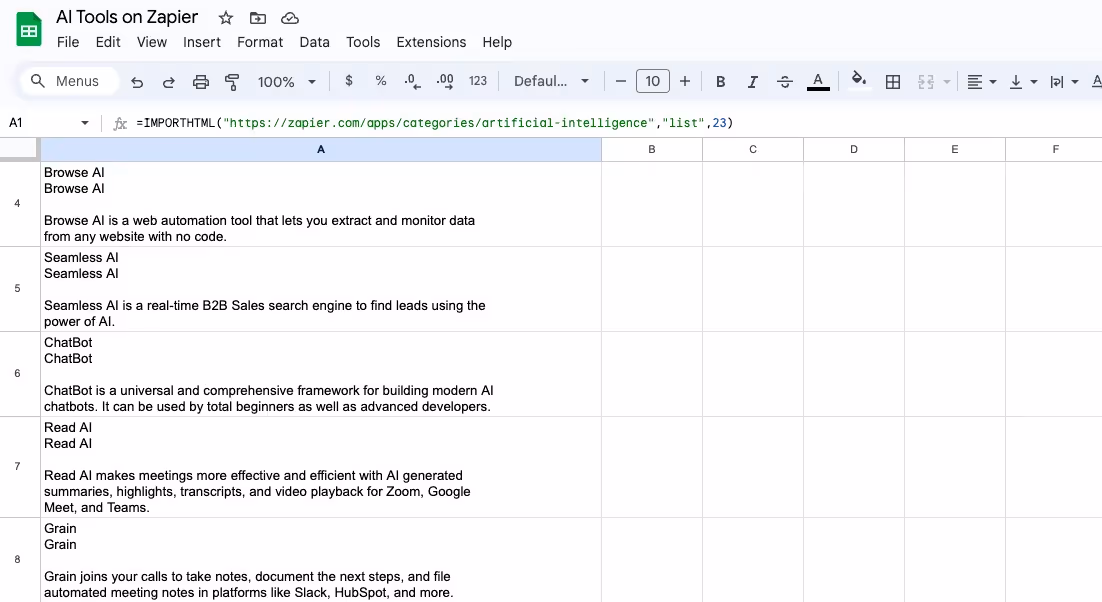Open the Insert menu
This screenshot has height=602, width=1102.
(202, 42)
